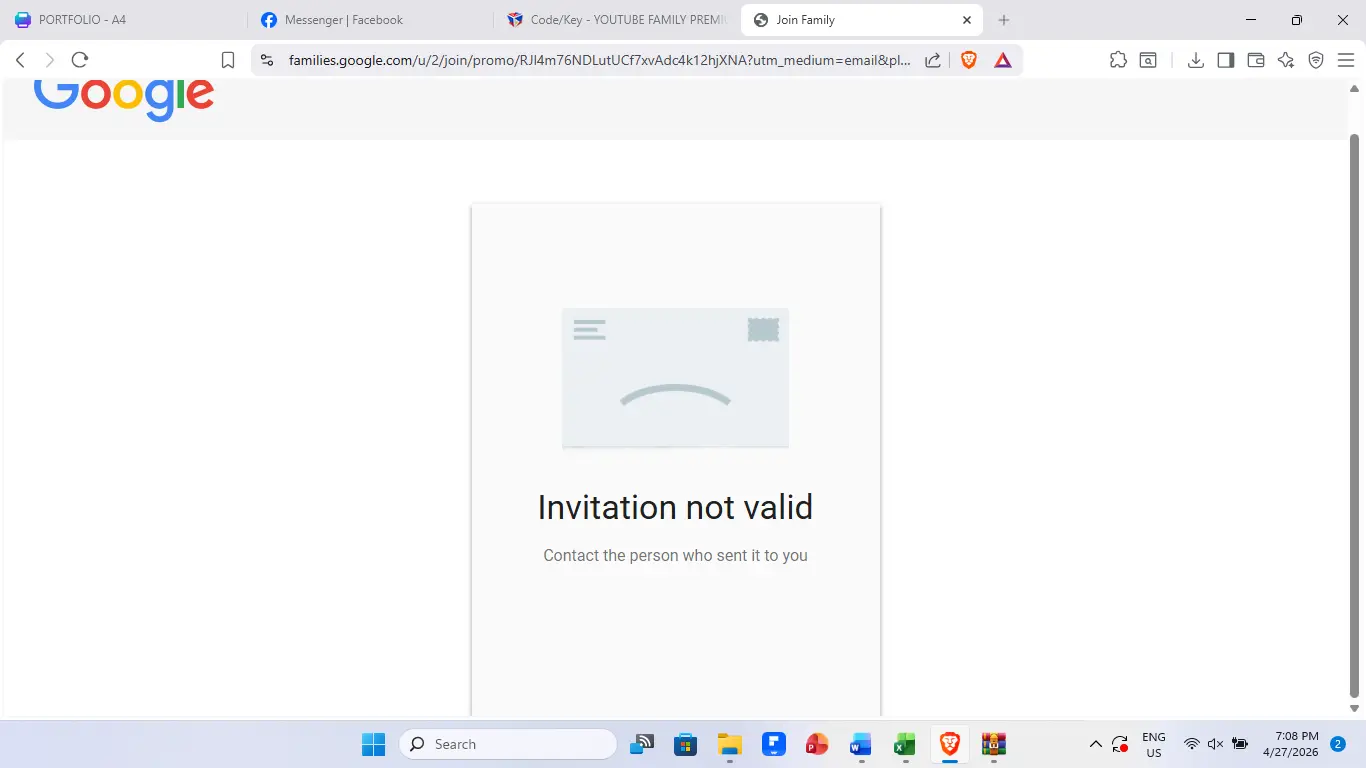The image size is (1366, 768).
Task: Switch ENG US input language
Action: point(1154,745)
